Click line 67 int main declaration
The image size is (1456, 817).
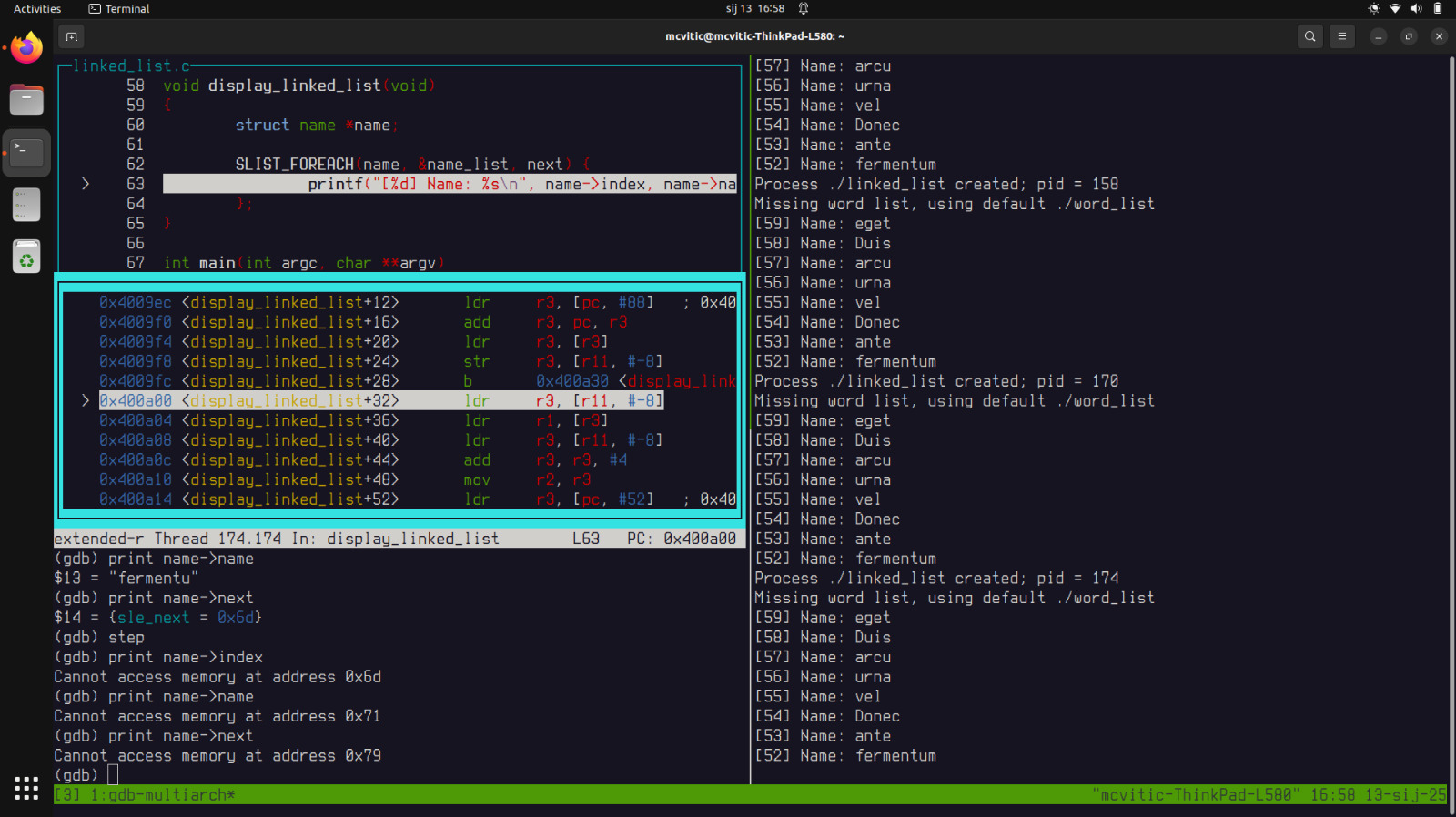(304, 263)
